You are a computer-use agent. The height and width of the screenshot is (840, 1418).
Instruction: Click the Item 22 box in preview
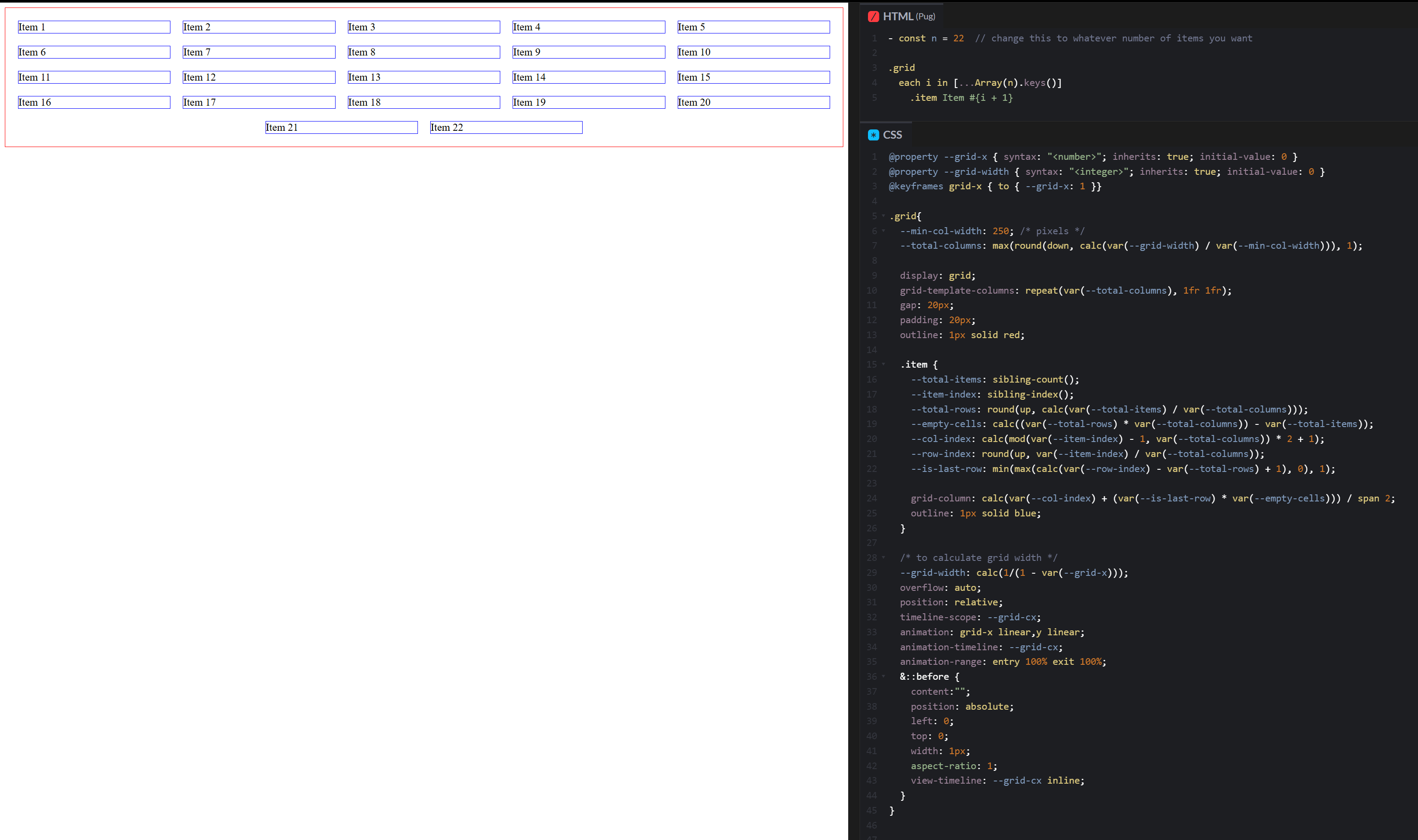(506, 127)
